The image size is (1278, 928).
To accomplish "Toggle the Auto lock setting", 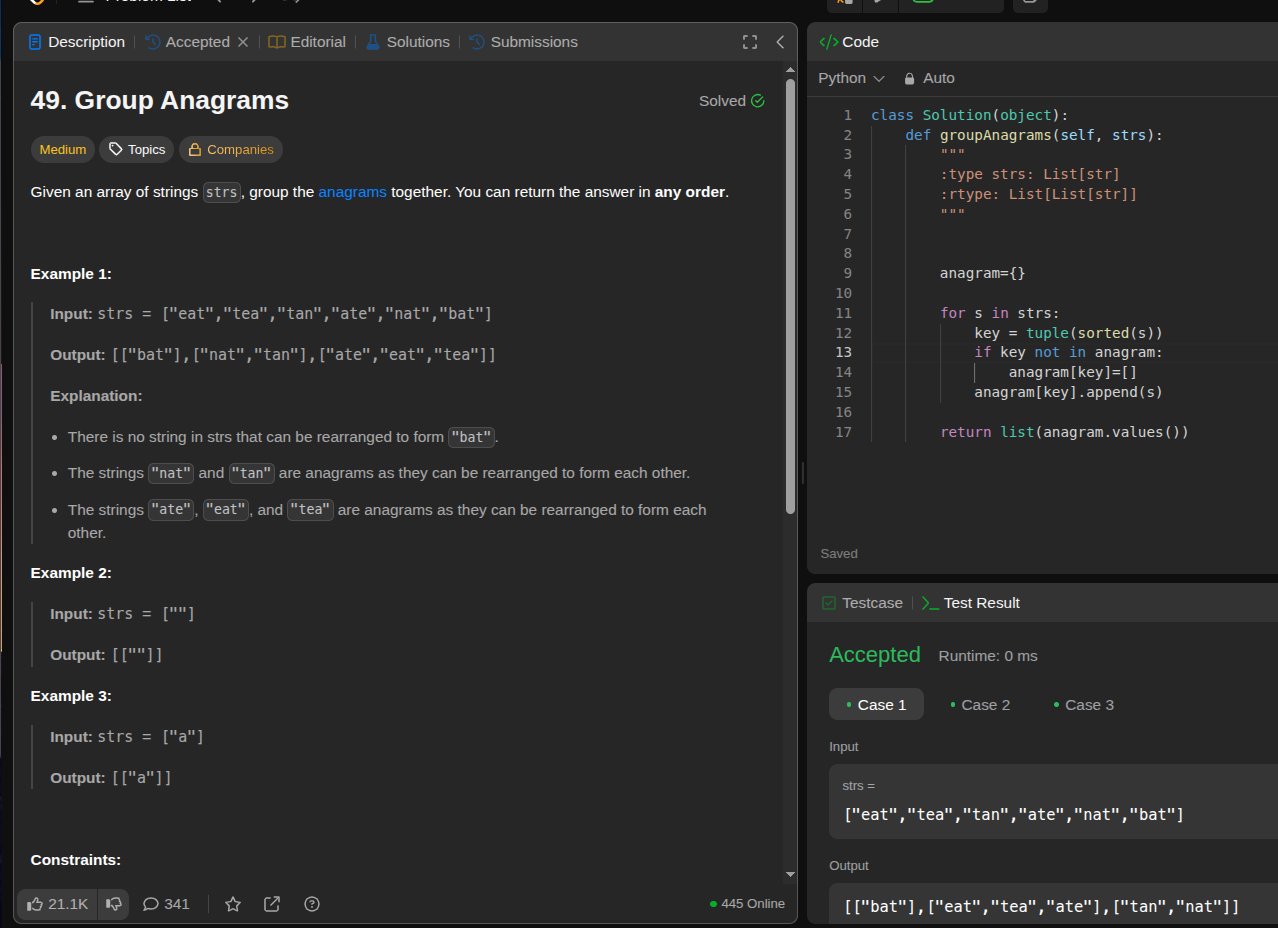I will click(x=929, y=78).
